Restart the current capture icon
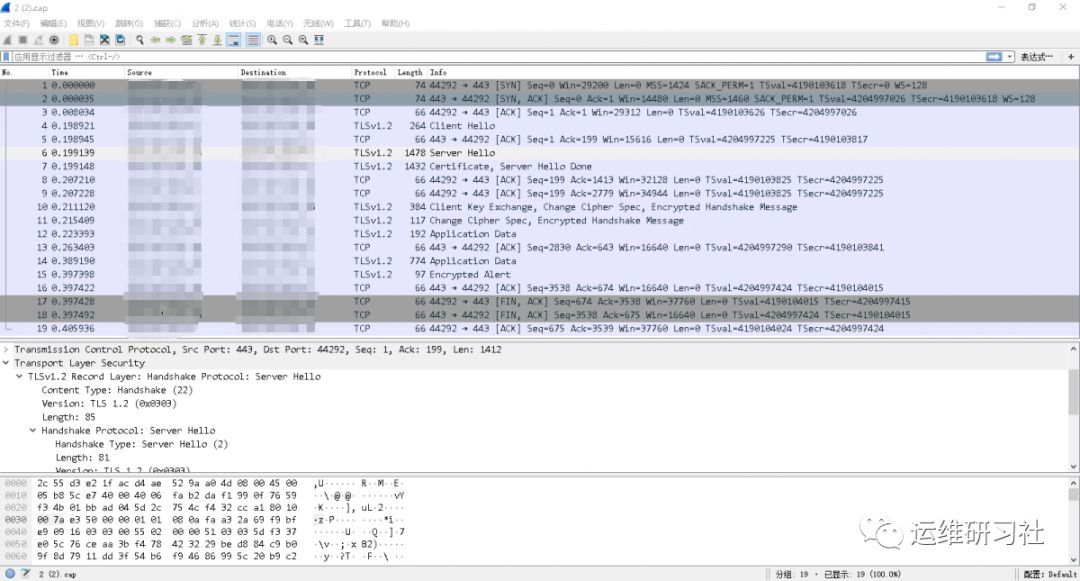Image resolution: width=1080 pixels, height=581 pixels. pos(39,40)
